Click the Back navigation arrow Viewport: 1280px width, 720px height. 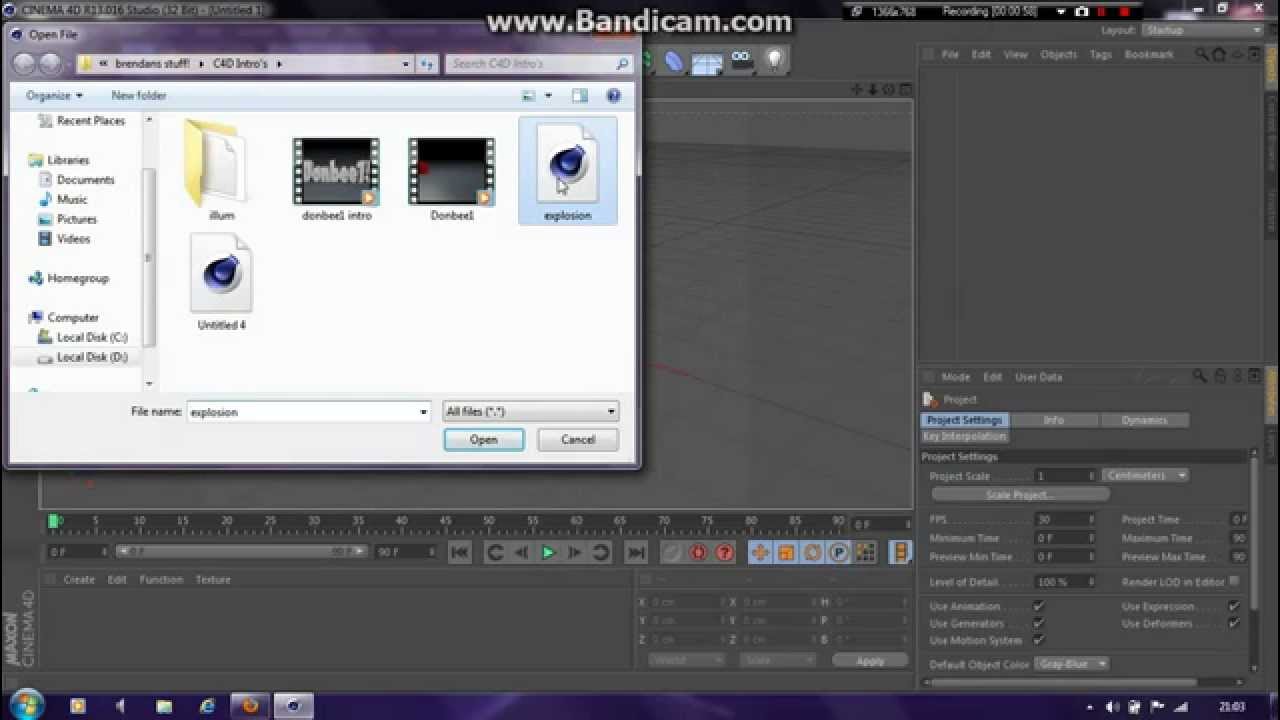click(25, 63)
